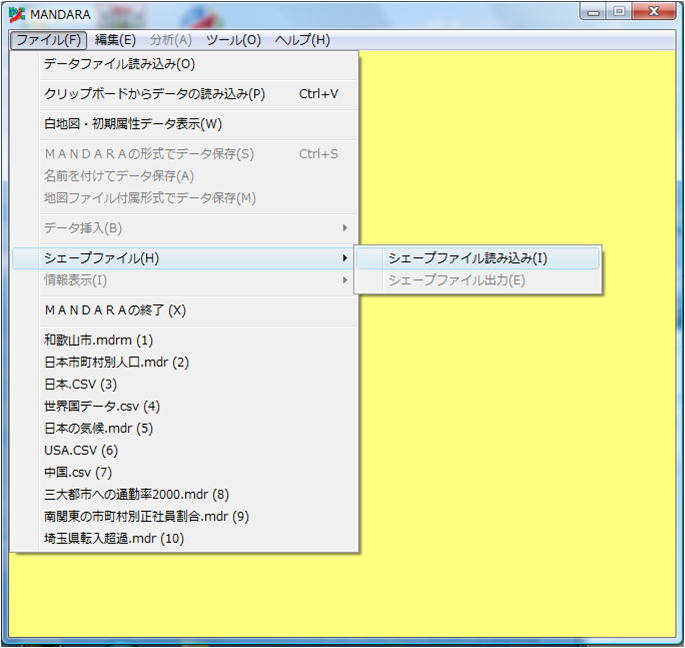Click 名前を付けてデータ保存(A) entry

(x=186, y=176)
